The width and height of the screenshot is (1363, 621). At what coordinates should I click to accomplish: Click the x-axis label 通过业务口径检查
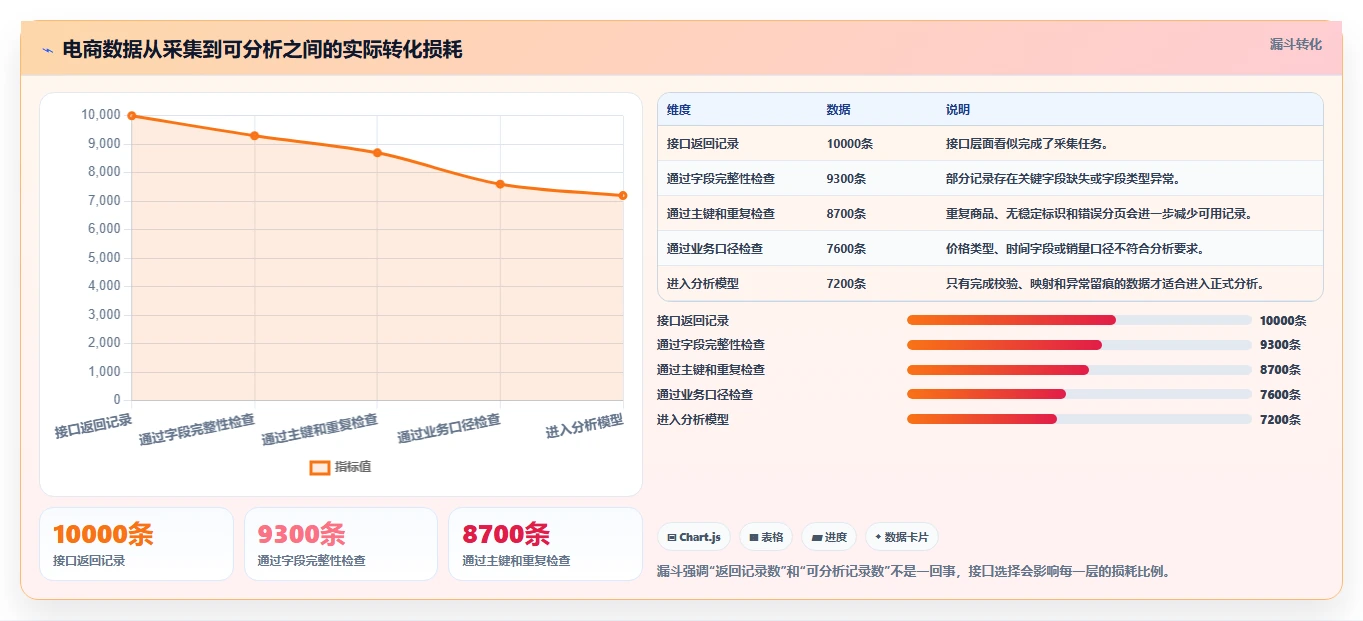[449, 429]
